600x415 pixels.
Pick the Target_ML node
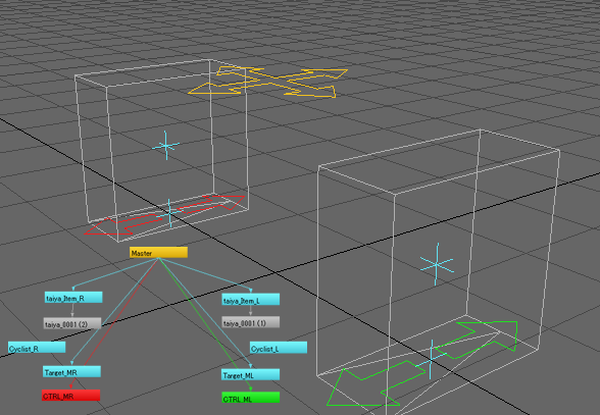tap(251, 374)
